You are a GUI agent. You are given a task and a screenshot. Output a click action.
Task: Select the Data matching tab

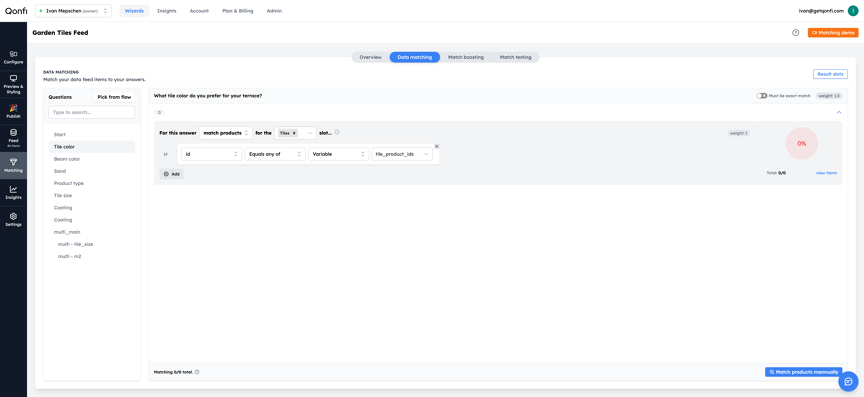coord(414,57)
